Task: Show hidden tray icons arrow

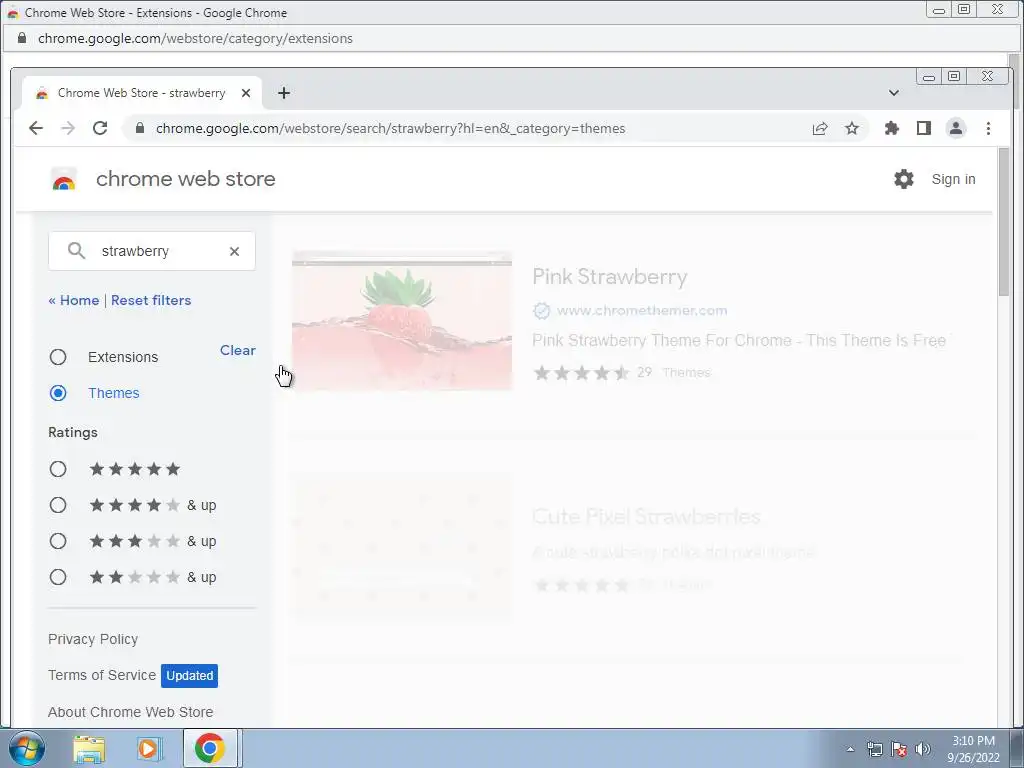Action: tap(850, 749)
